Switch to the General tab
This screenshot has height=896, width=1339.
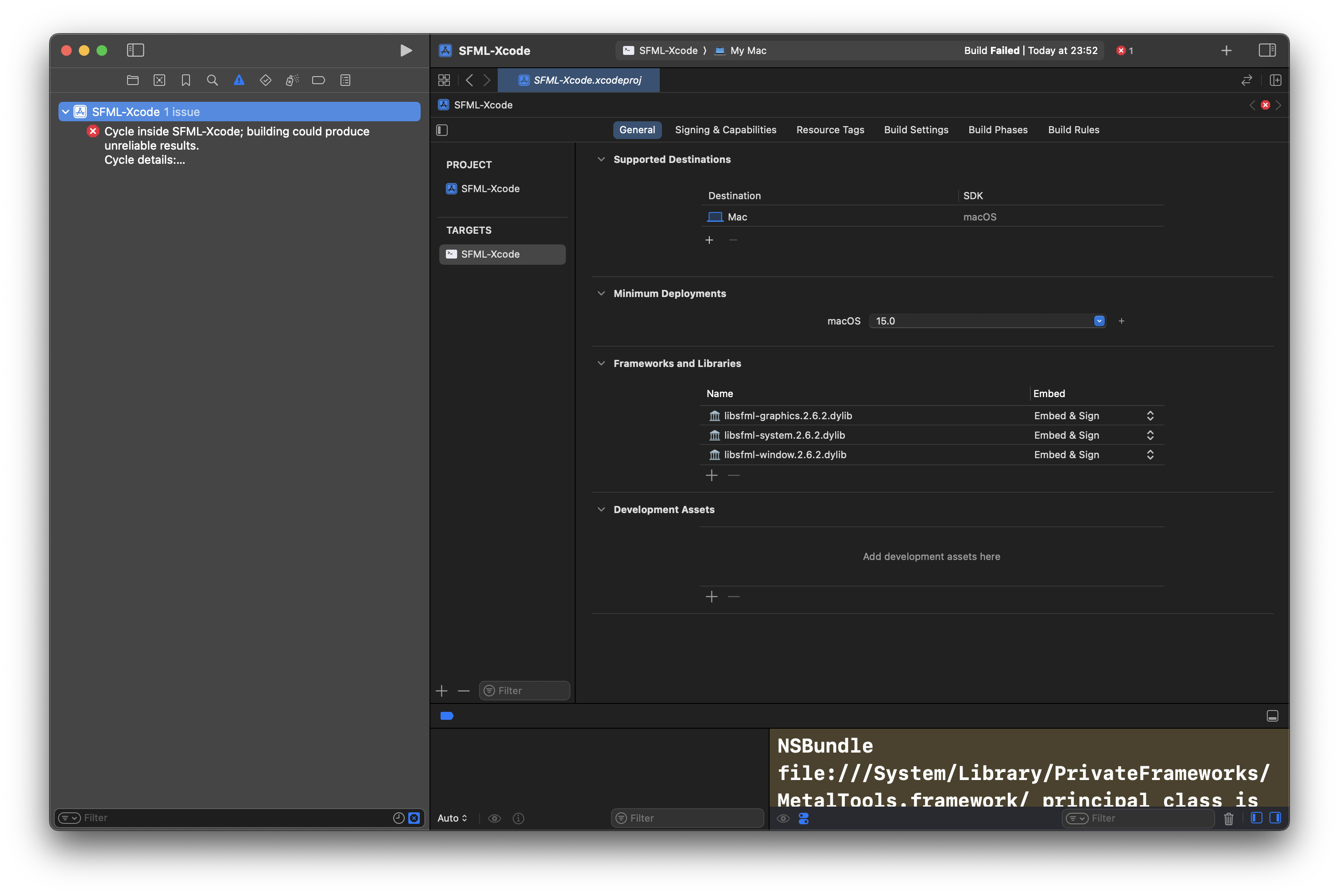tap(637, 130)
